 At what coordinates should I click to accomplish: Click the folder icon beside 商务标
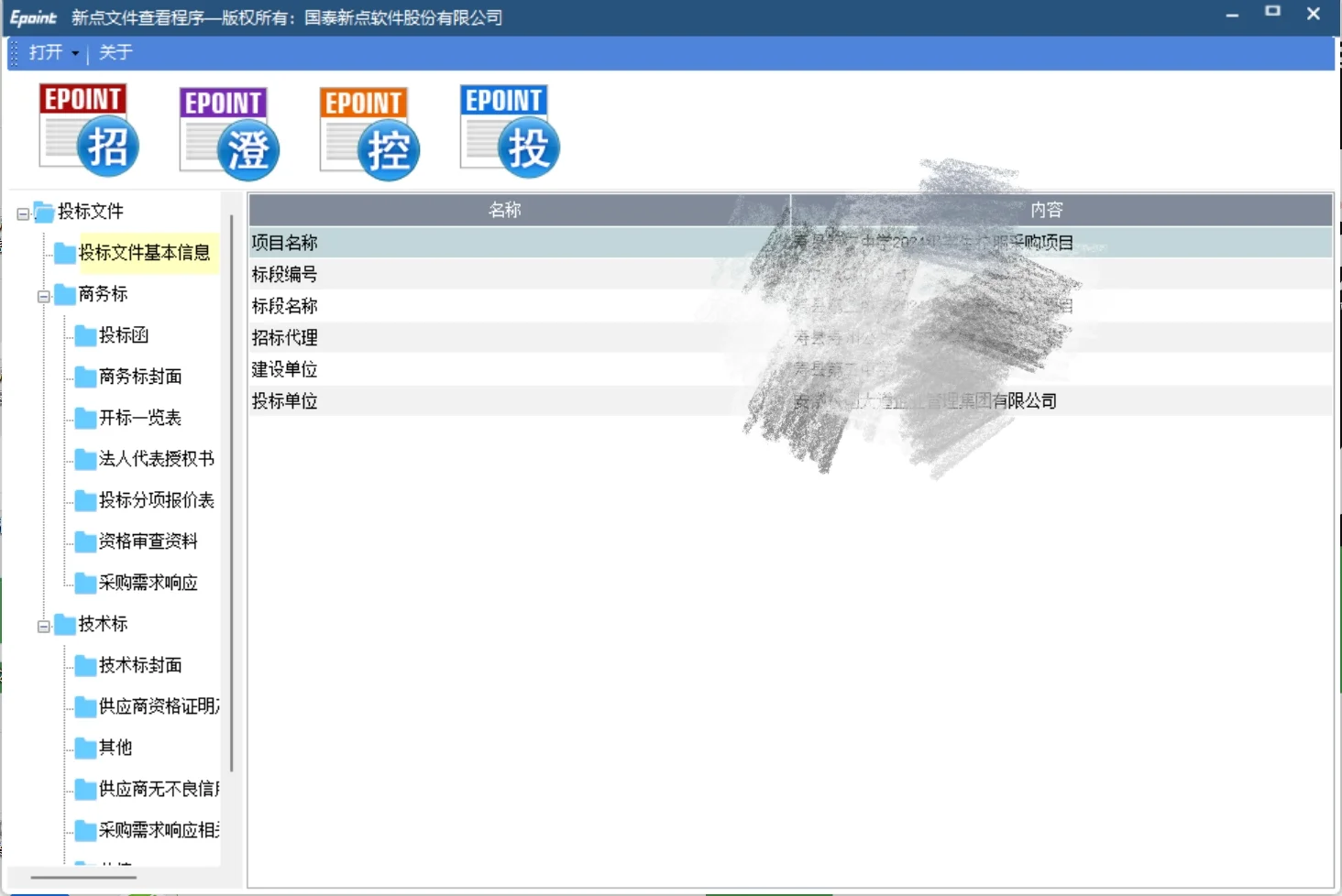66,294
